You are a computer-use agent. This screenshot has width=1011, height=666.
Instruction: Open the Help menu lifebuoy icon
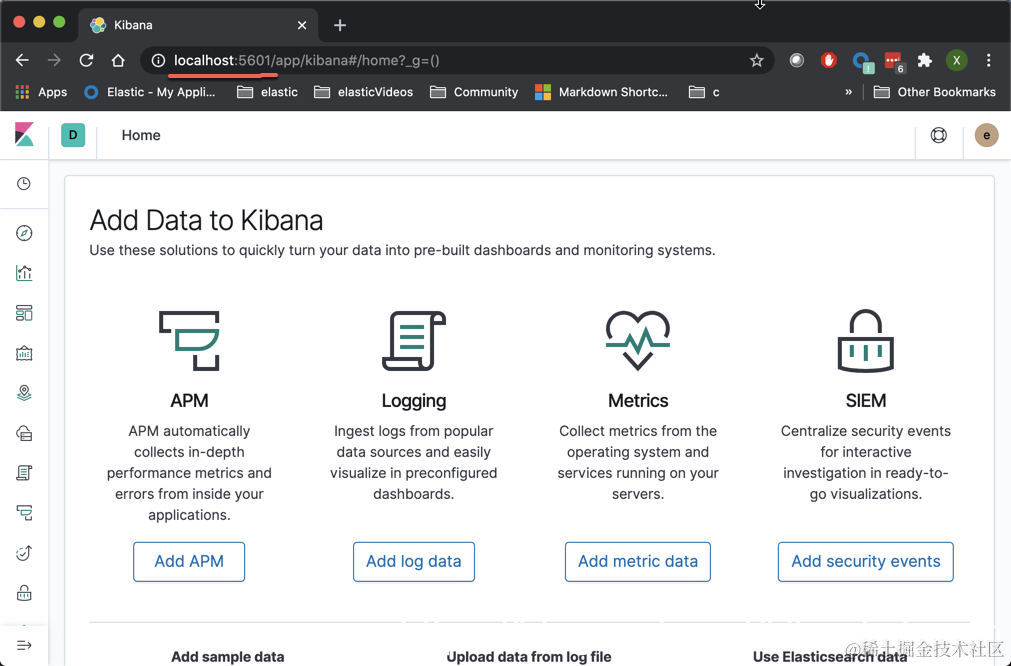point(939,135)
